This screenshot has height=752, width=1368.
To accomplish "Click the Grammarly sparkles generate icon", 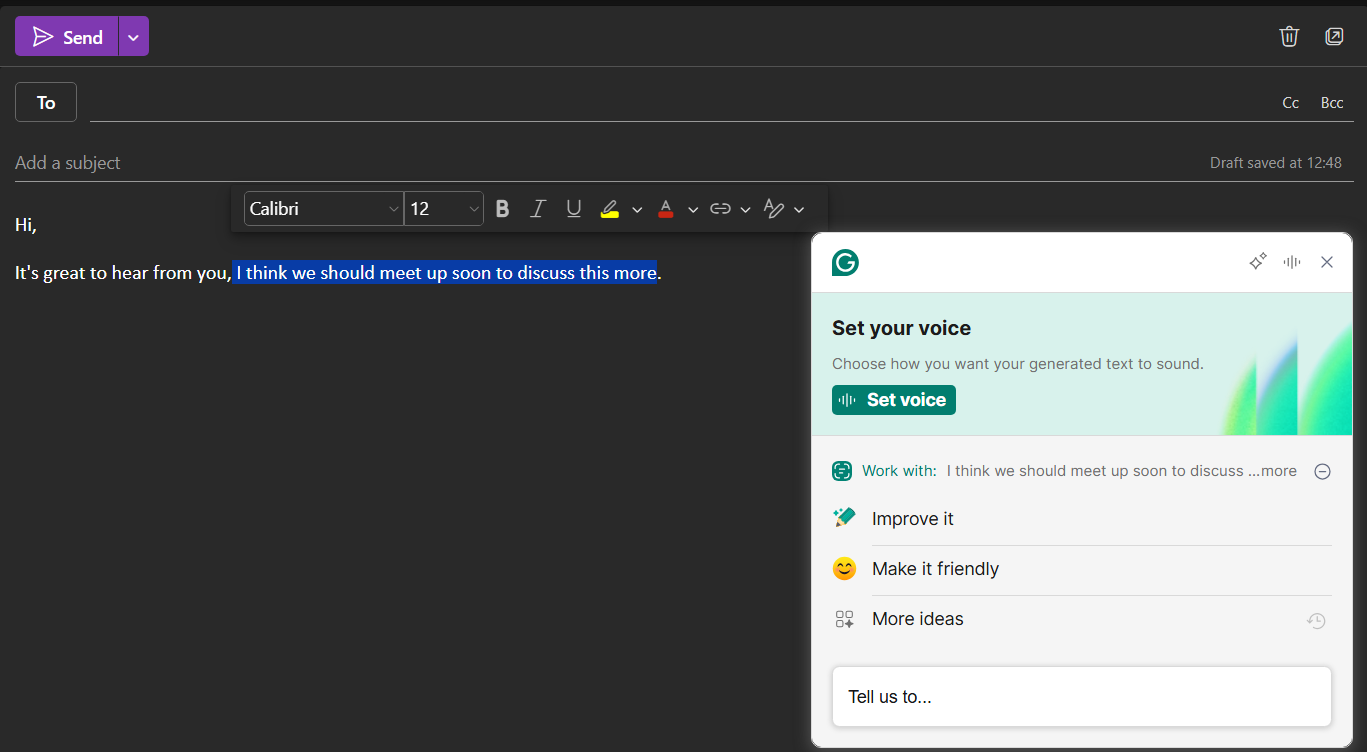I will tap(1257, 261).
